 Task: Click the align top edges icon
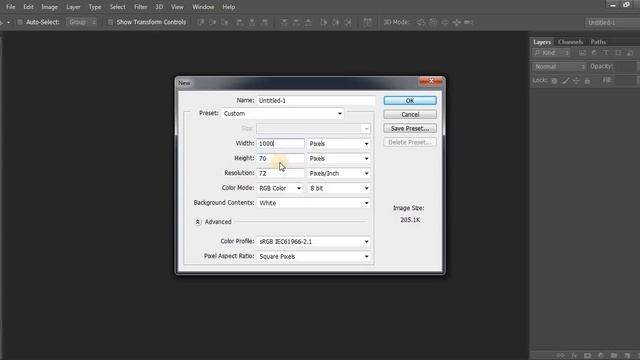(x=201, y=22)
